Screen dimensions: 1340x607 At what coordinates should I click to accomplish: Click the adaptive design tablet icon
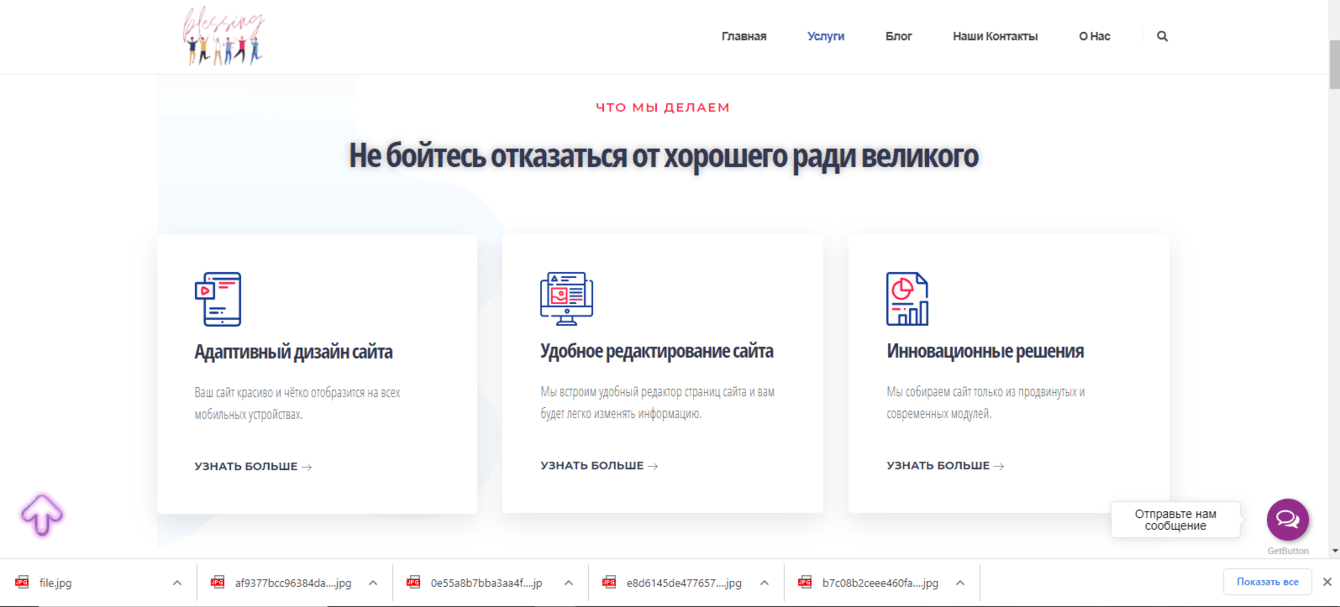click(x=218, y=299)
